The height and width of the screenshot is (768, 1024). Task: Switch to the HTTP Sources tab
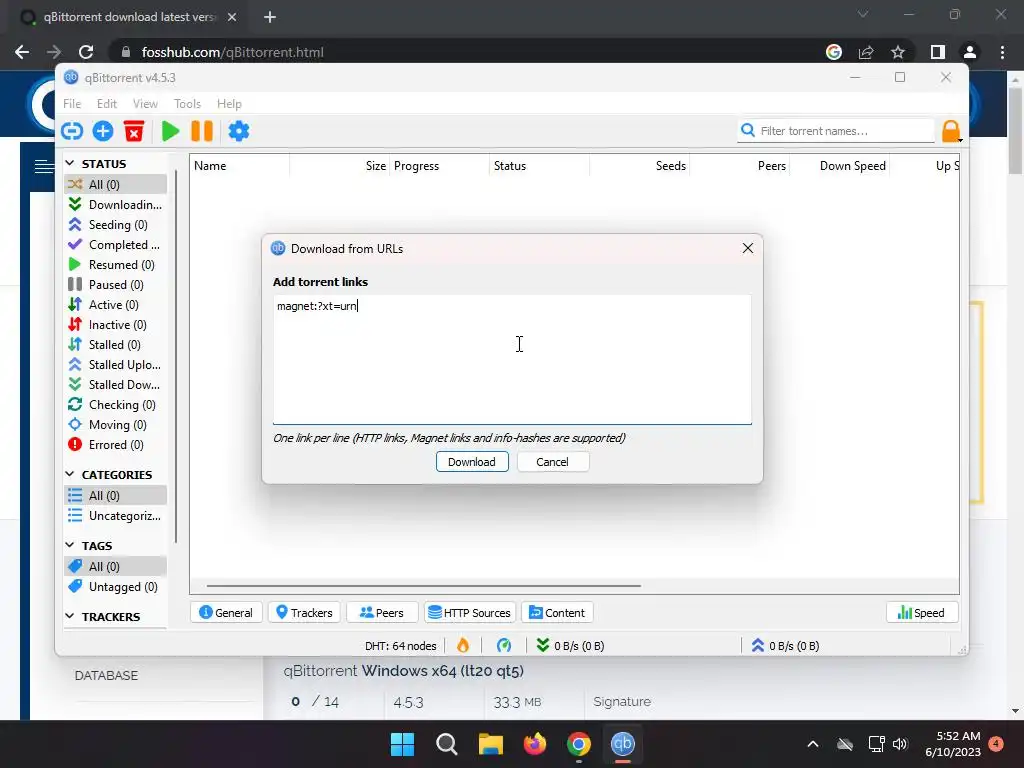pos(470,613)
